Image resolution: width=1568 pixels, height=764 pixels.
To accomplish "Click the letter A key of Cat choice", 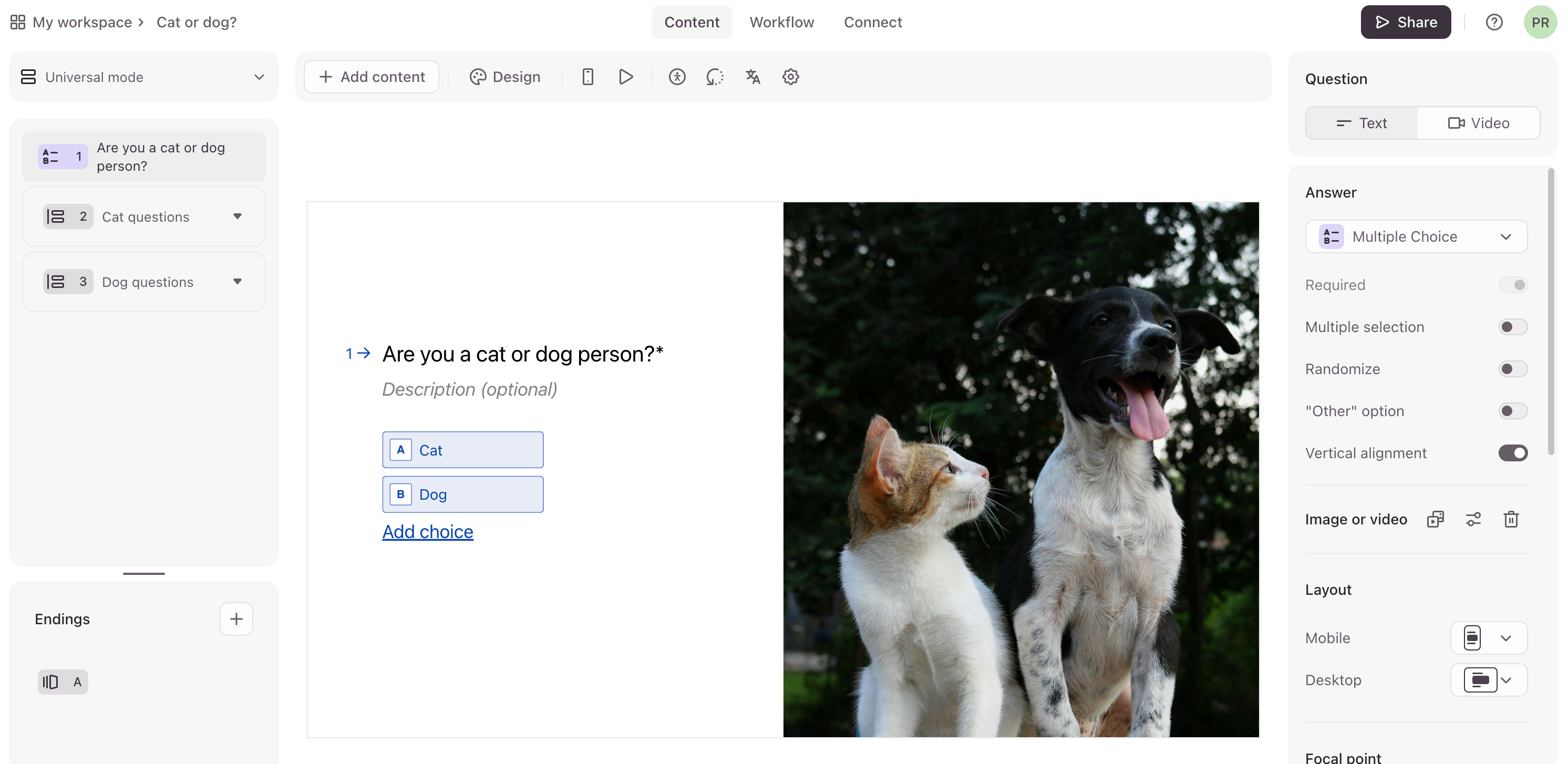I will 400,450.
